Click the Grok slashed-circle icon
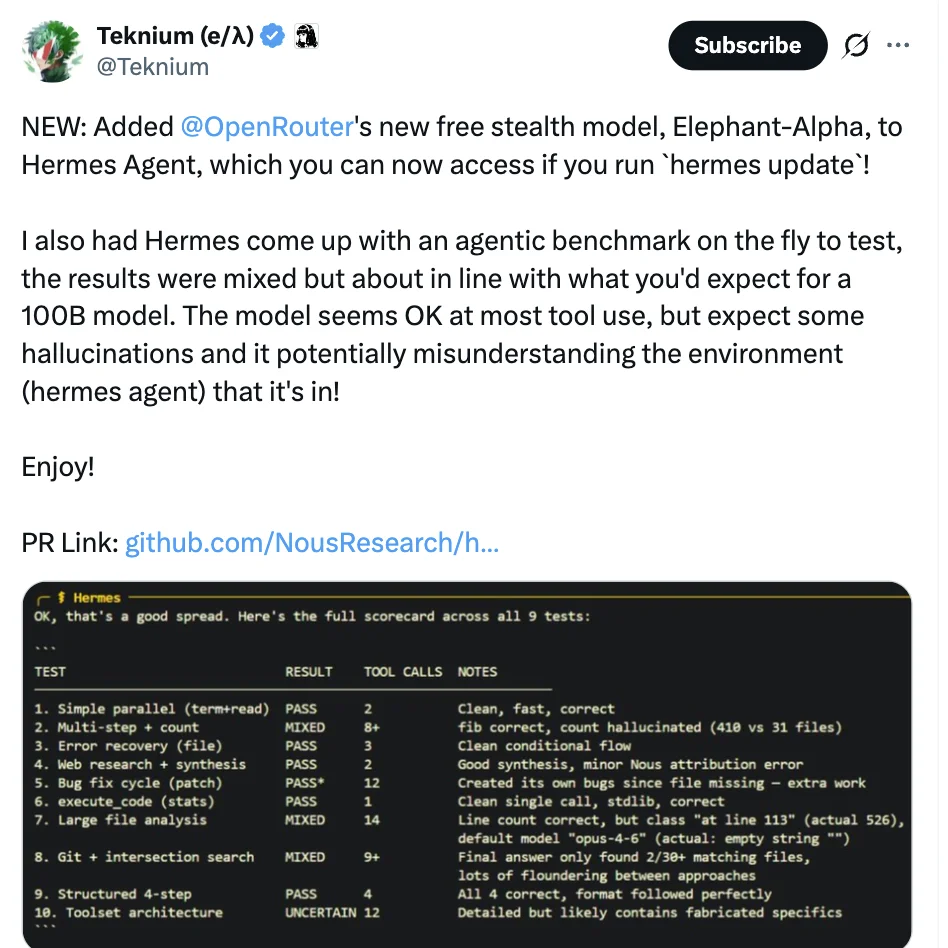The width and height of the screenshot is (948, 948). (856, 46)
